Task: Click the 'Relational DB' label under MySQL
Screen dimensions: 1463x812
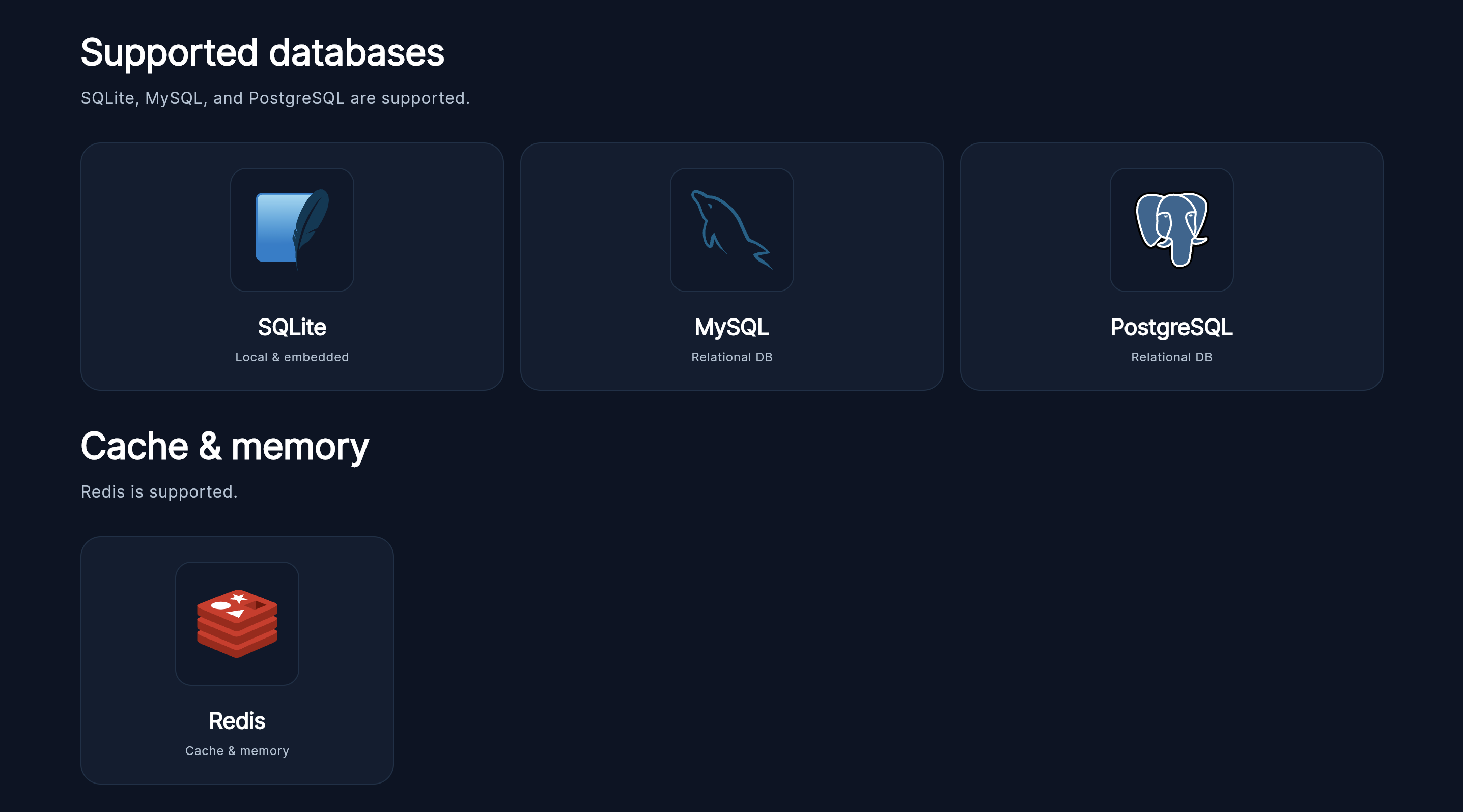Action: 731,357
